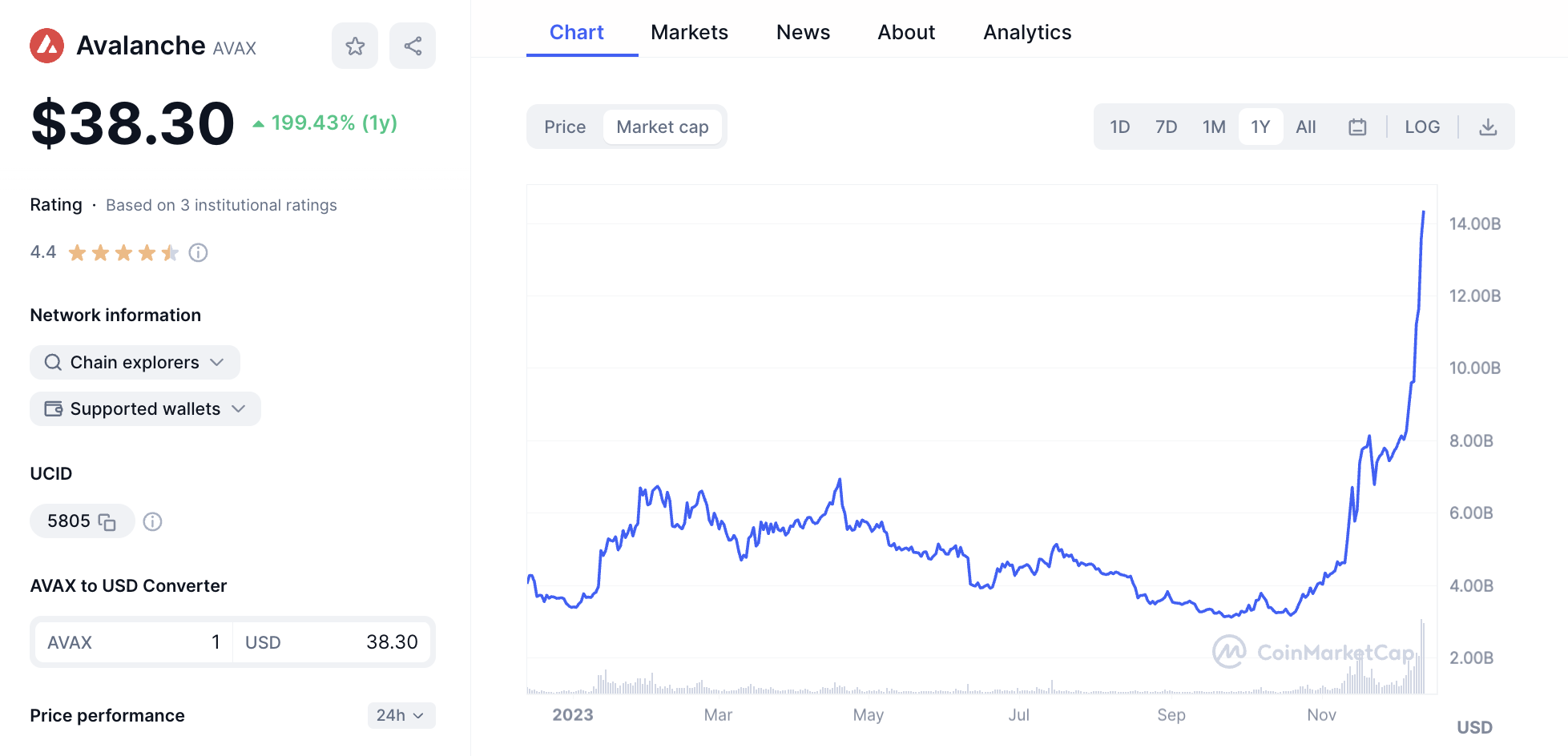Open the 24h price performance dropdown
Screen dimensions: 1568x756
[401, 715]
